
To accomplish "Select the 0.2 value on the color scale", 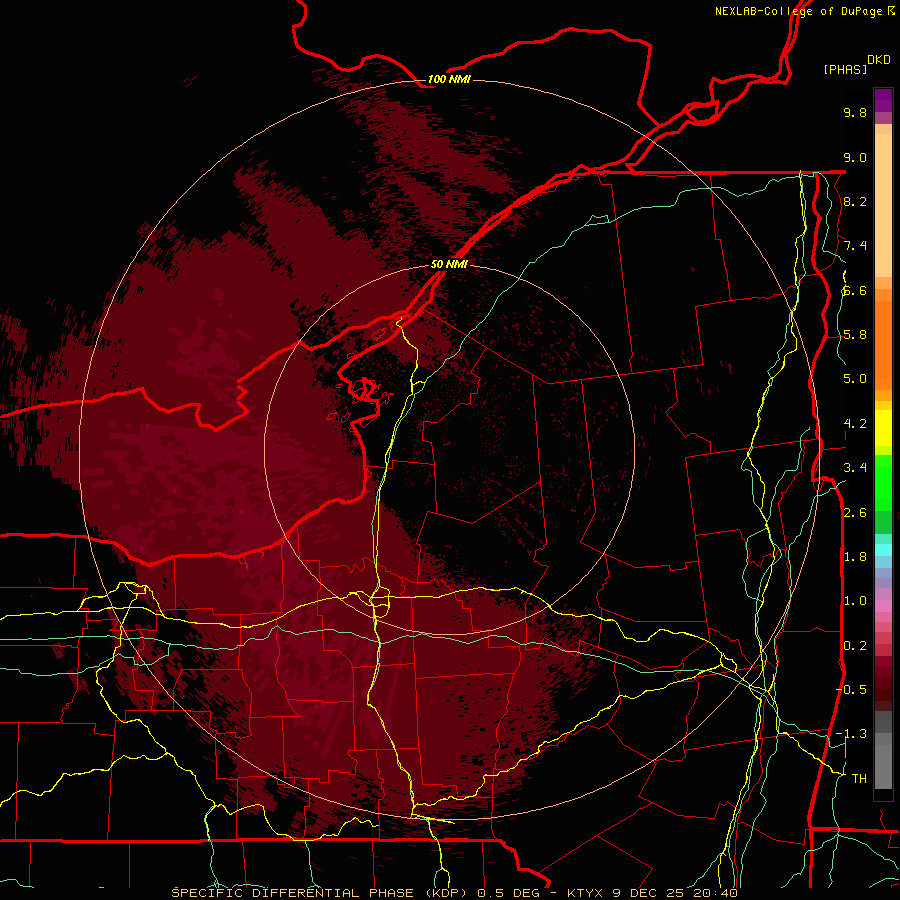I will click(x=855, y=646).
